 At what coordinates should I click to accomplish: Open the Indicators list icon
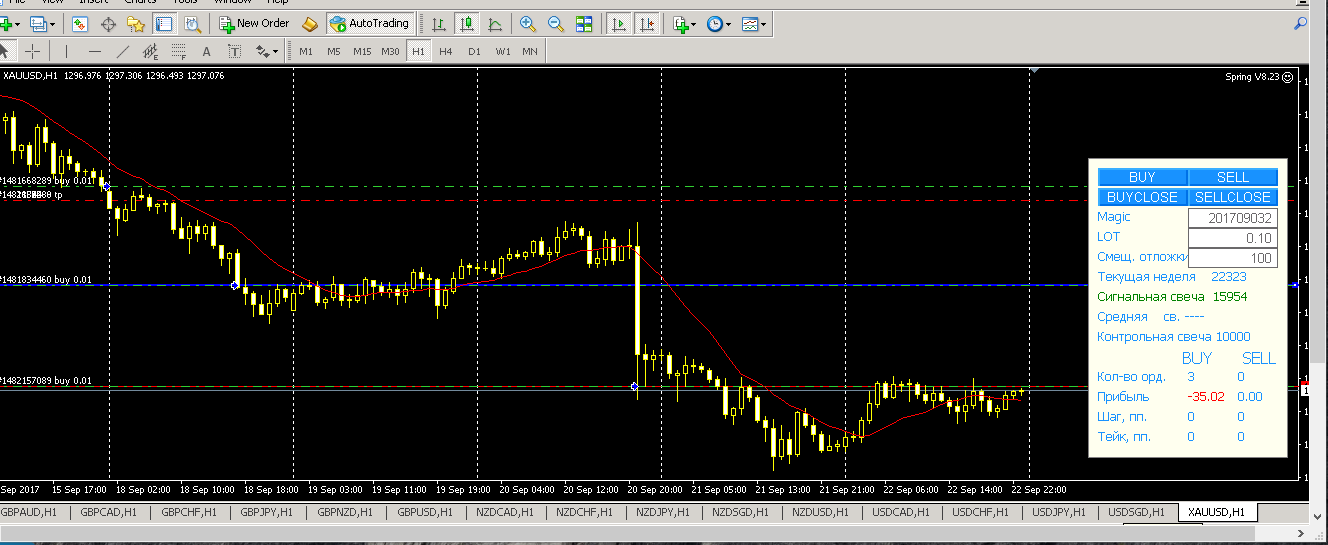pyautogui.click(x=682, y=23)
